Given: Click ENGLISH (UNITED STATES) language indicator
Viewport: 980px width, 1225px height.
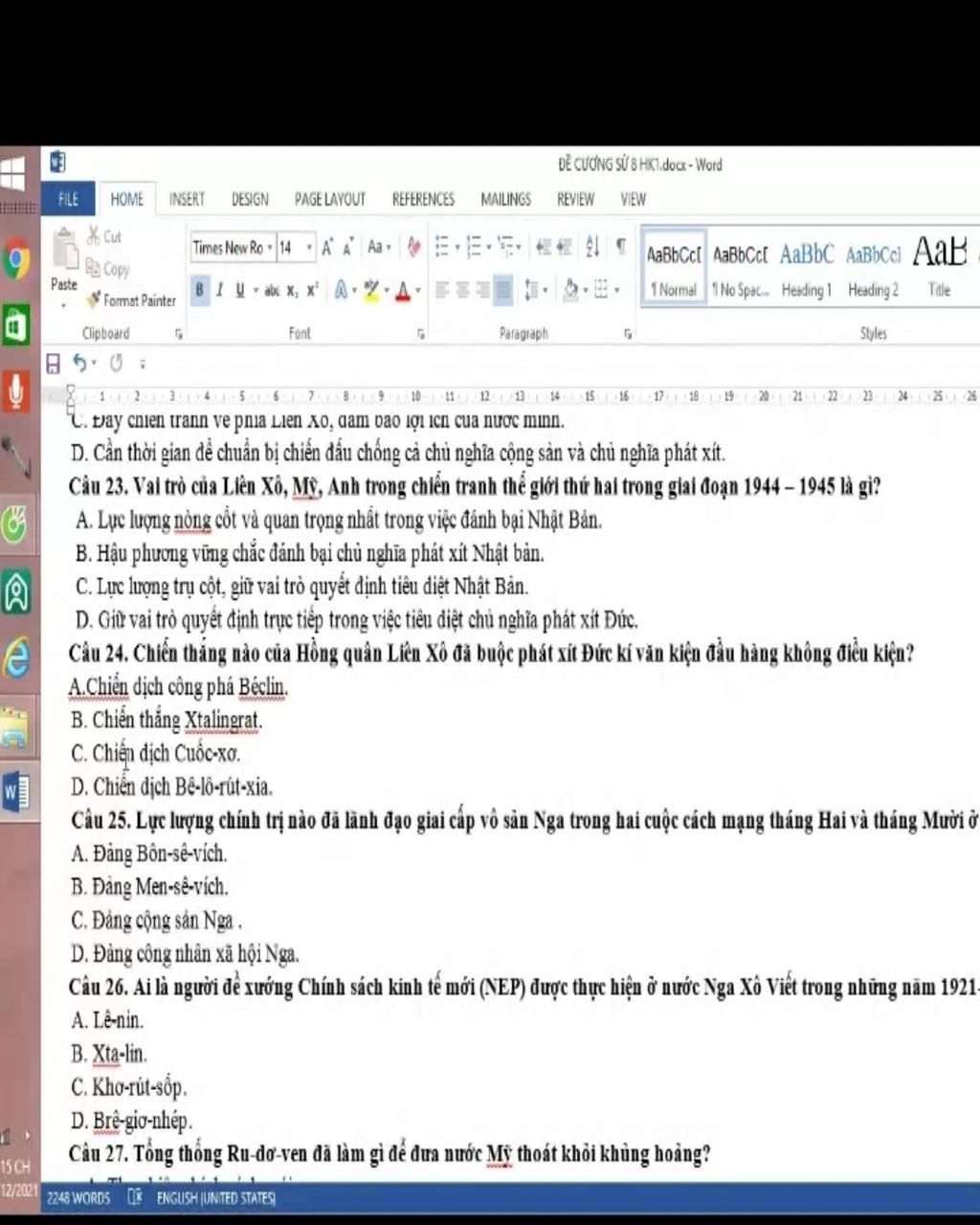Looking at the screenshot, I should click(216, 1198).
